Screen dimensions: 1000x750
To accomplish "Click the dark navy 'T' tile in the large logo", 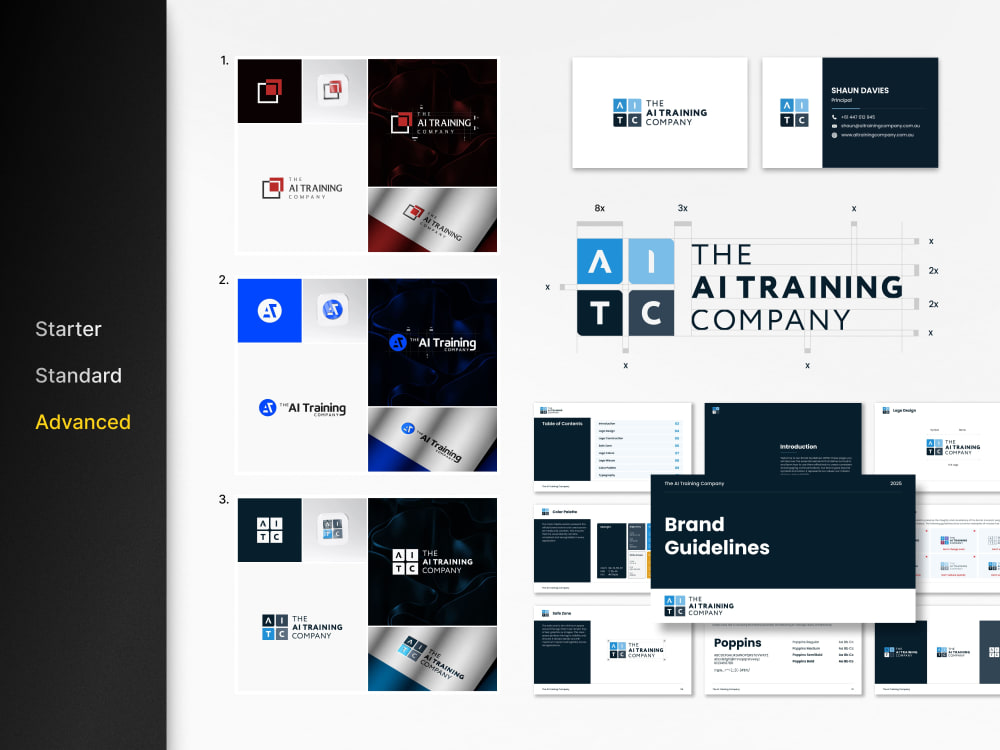I will [599, 313].
